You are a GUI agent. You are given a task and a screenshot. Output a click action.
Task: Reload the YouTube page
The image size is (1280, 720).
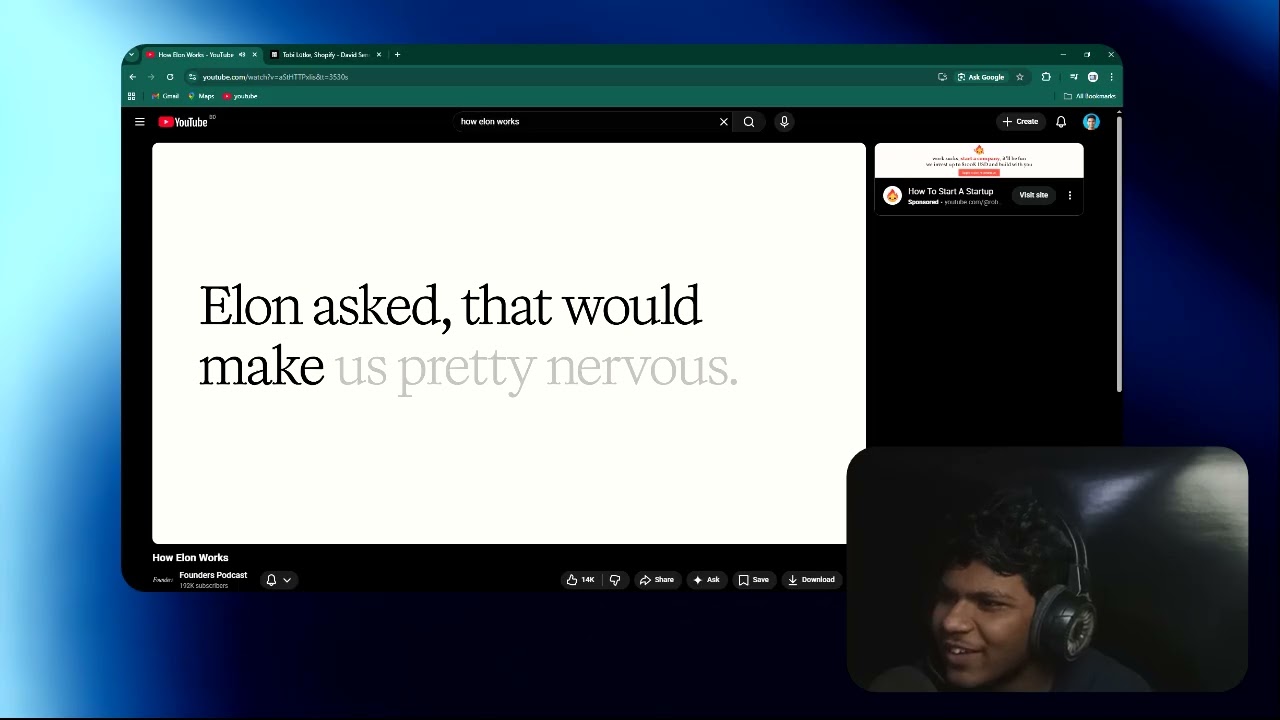pos(170,77)
